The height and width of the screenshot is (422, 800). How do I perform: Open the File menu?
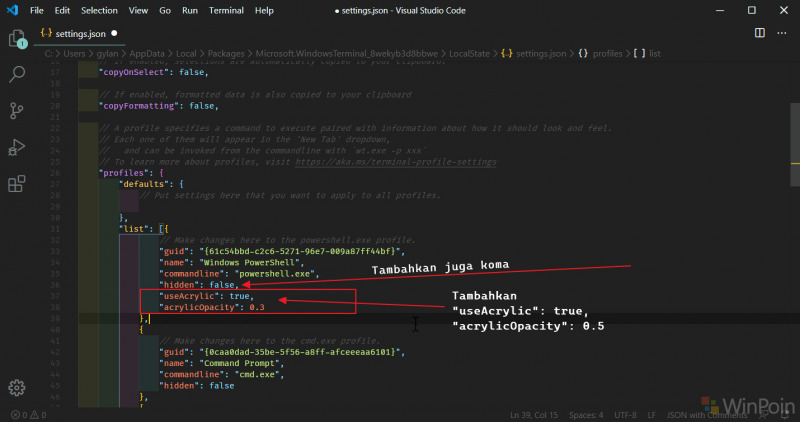coord(37,10)
